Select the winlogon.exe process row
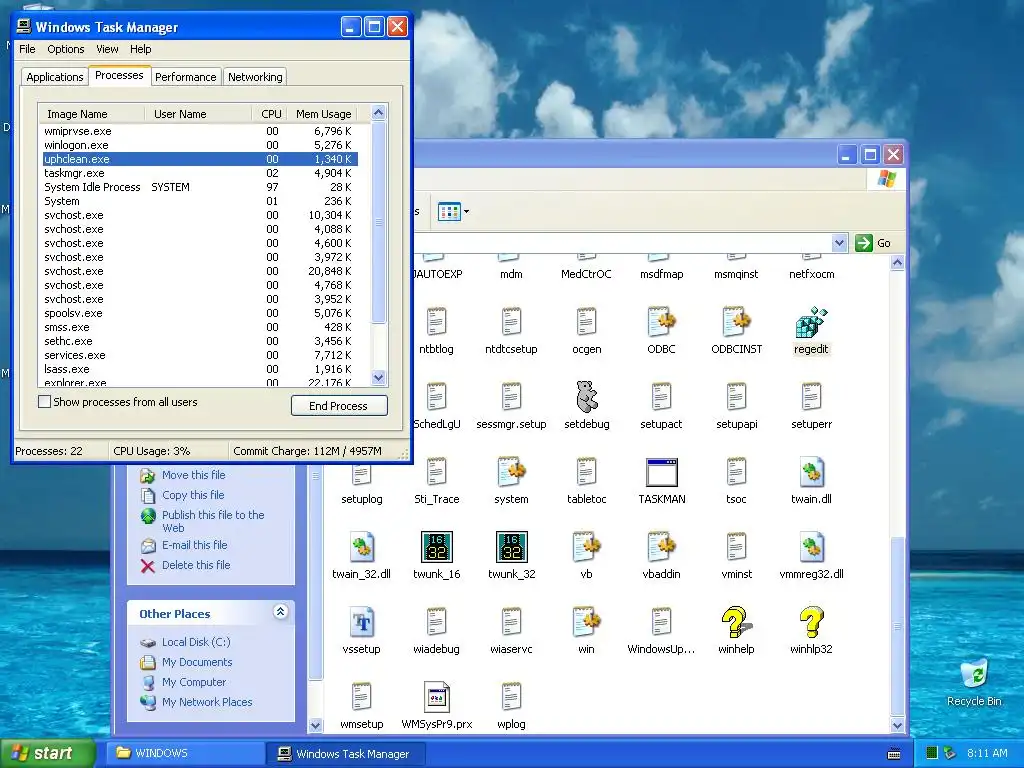 point(200,145)
